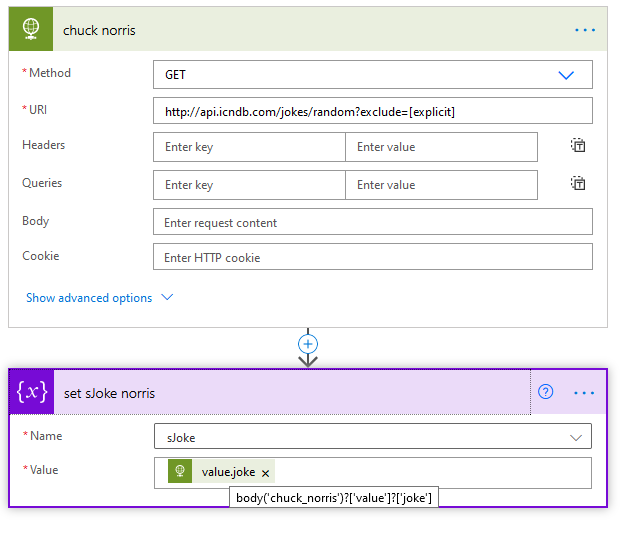Click the Queries value field
This screenshot has width=621, height=537.
click(441, 185)
